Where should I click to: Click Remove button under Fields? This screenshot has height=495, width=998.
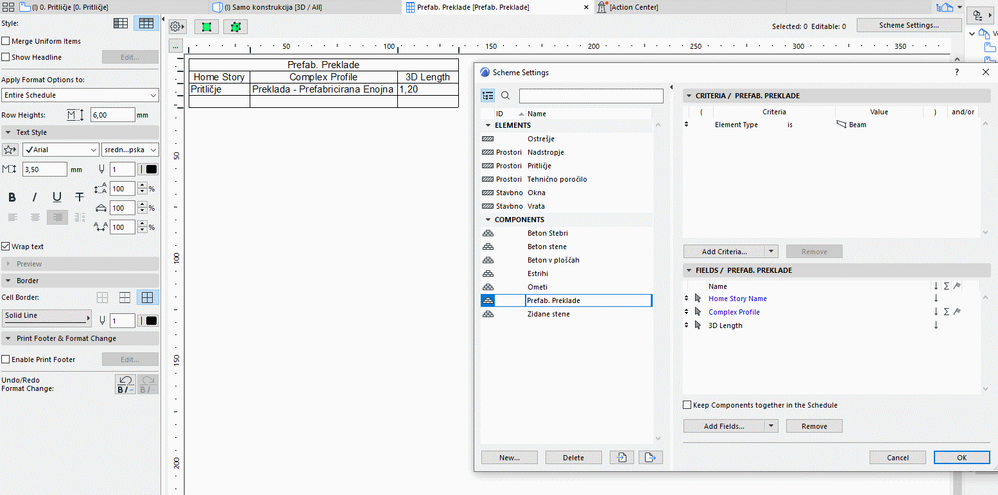click(814, 426)
